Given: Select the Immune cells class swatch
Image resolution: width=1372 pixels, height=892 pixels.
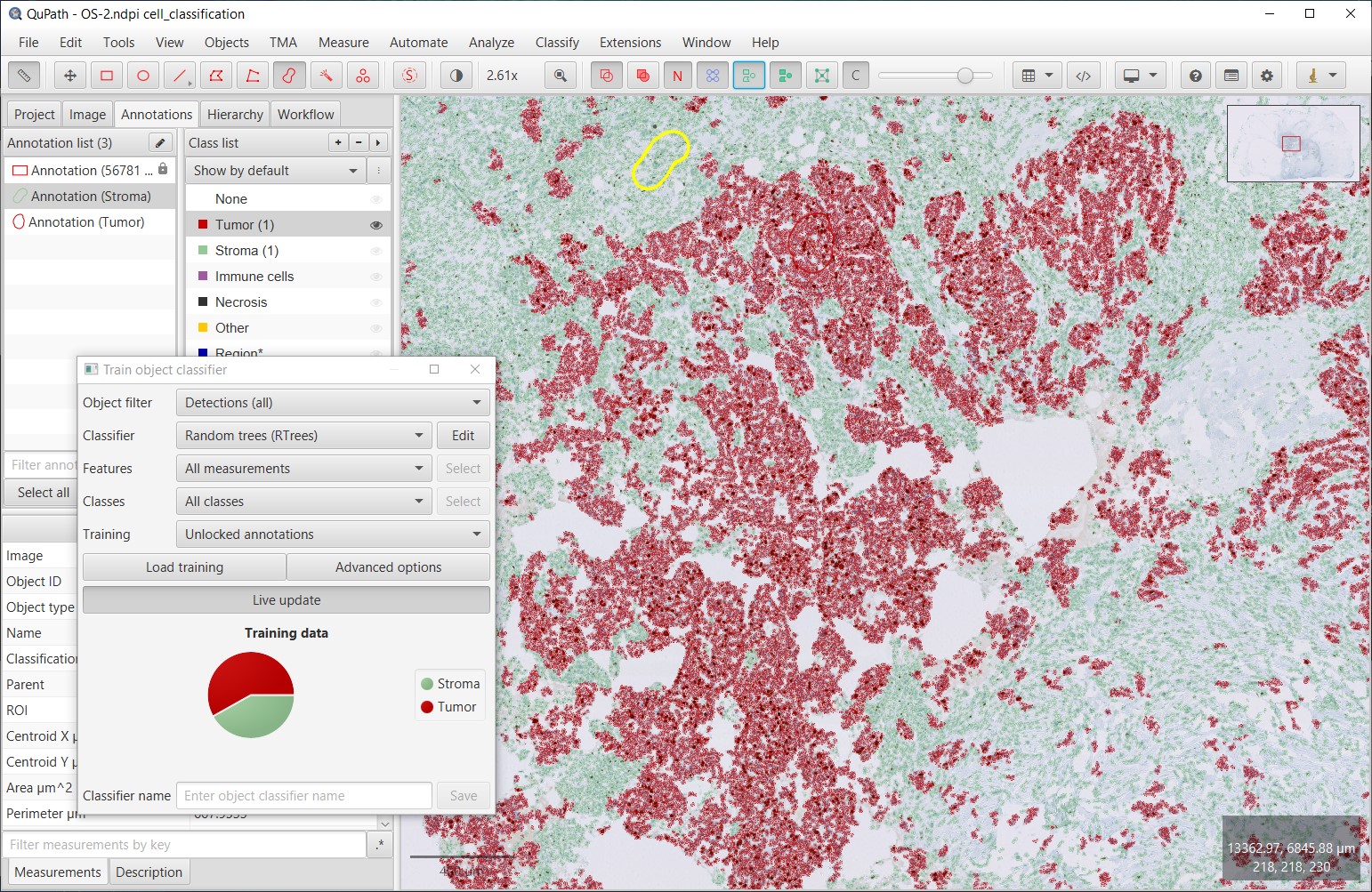Looking at the screenshot, I should (x=203, y=277).
